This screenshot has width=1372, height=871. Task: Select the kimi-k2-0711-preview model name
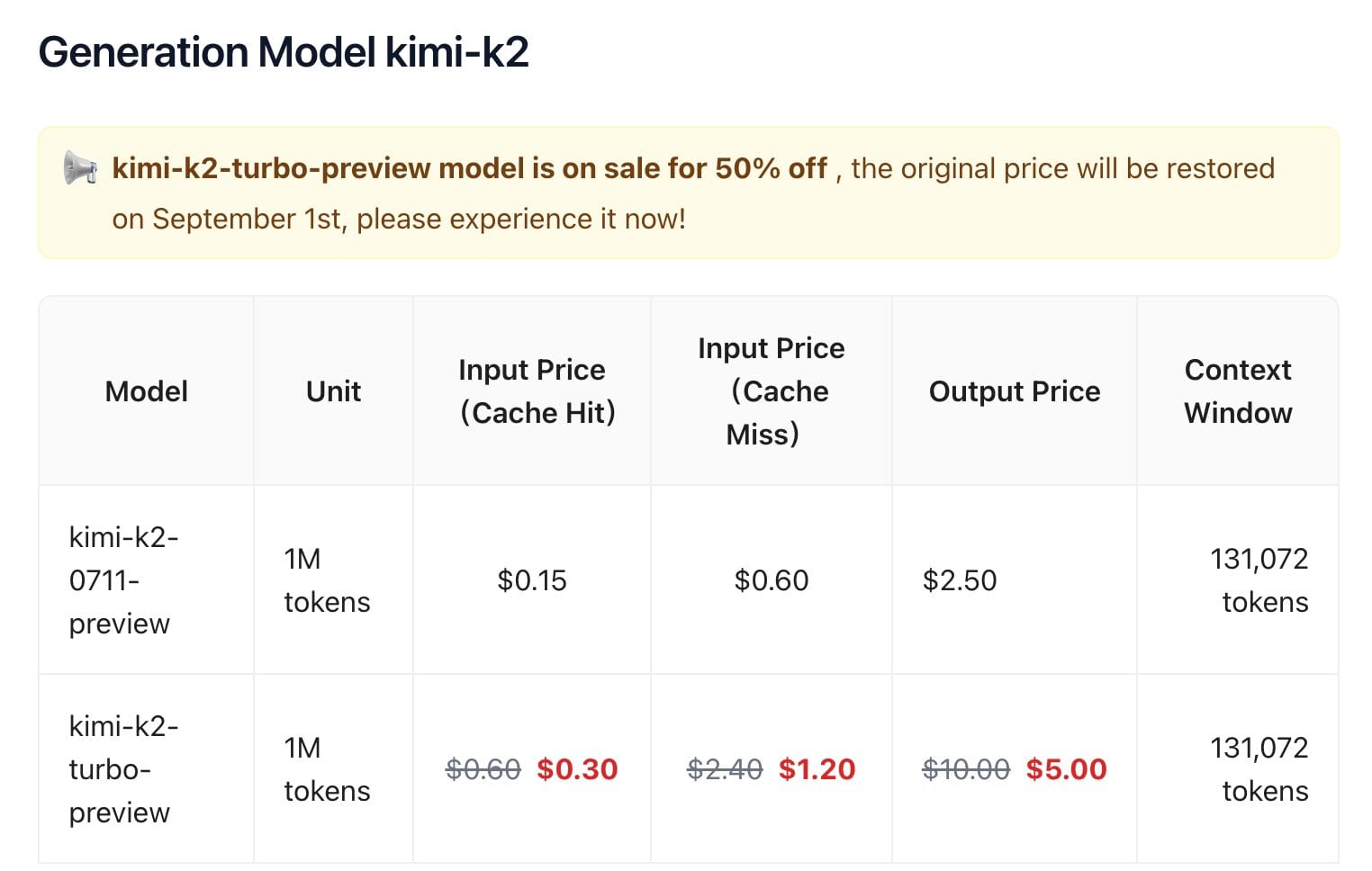[x=124, y=580]
